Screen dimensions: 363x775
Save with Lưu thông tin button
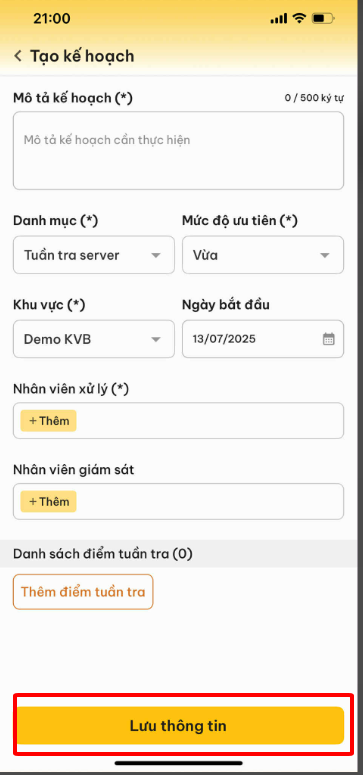(181, 726)
